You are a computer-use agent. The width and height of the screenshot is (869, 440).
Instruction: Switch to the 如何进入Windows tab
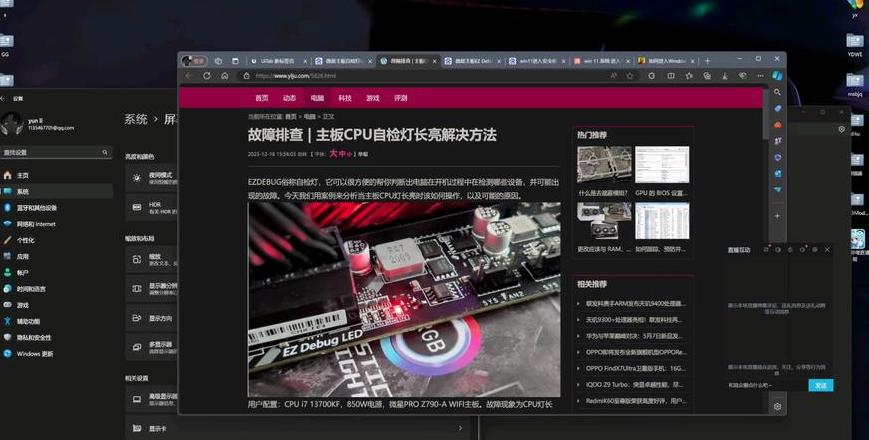point(667,61)
